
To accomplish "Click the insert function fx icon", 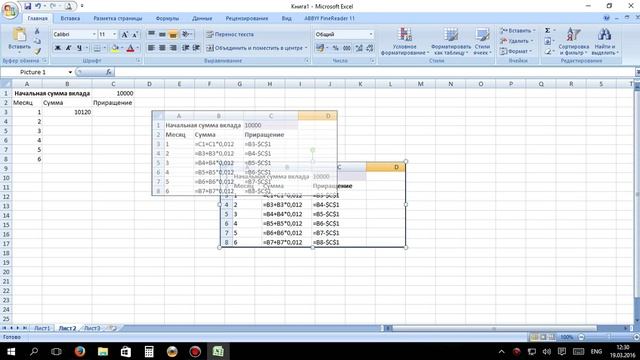I will pyautogui.click(x=109, y=72).
